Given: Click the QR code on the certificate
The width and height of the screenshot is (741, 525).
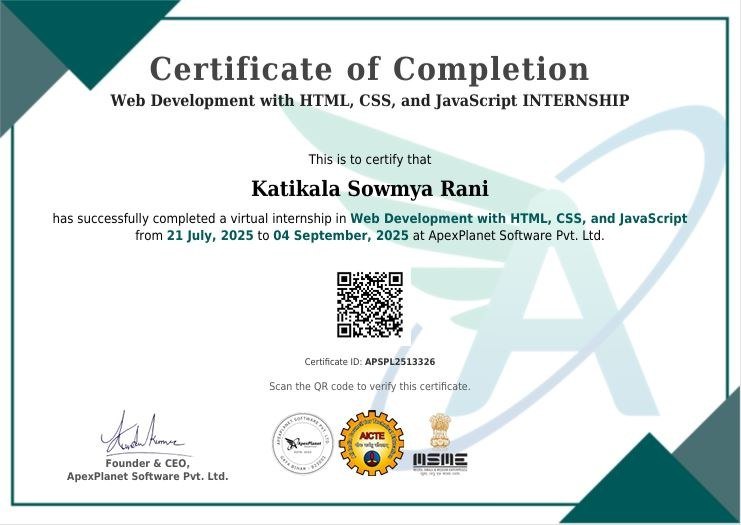Looking at the screenshot, I should coord(370,305).
